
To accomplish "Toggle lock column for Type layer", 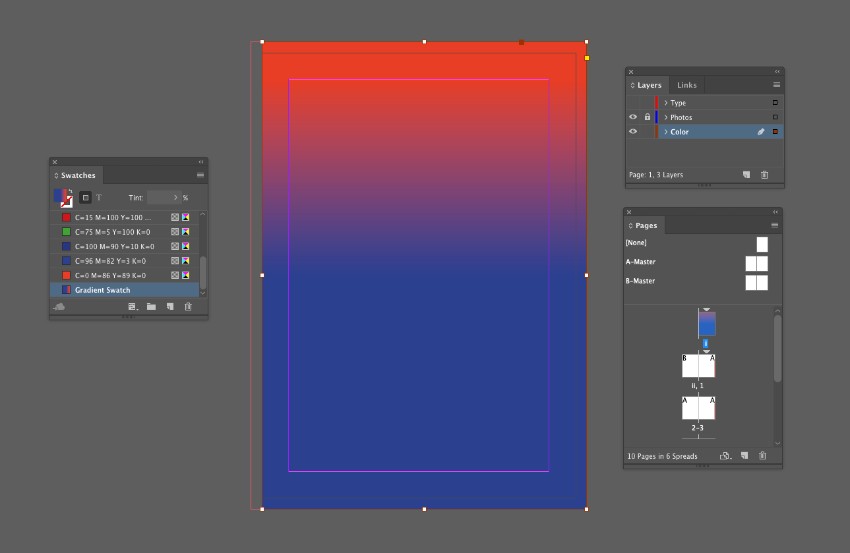I will (647, 102).
